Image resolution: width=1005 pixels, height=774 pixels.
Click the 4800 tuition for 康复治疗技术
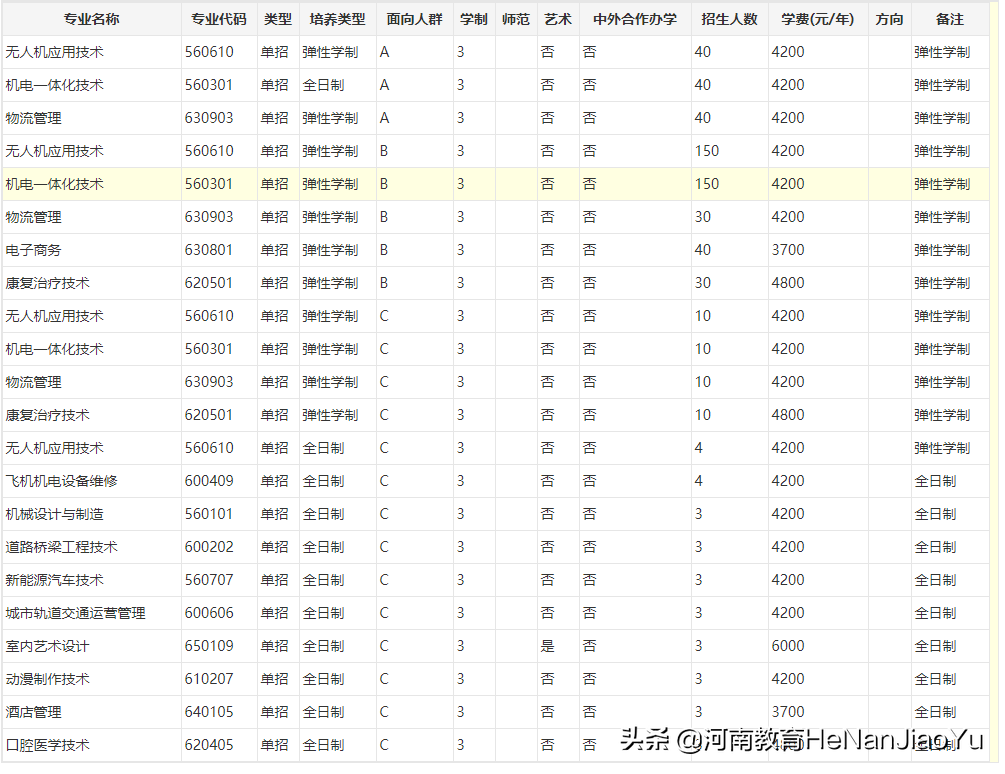pyautogui.click(x=786, y=283)
